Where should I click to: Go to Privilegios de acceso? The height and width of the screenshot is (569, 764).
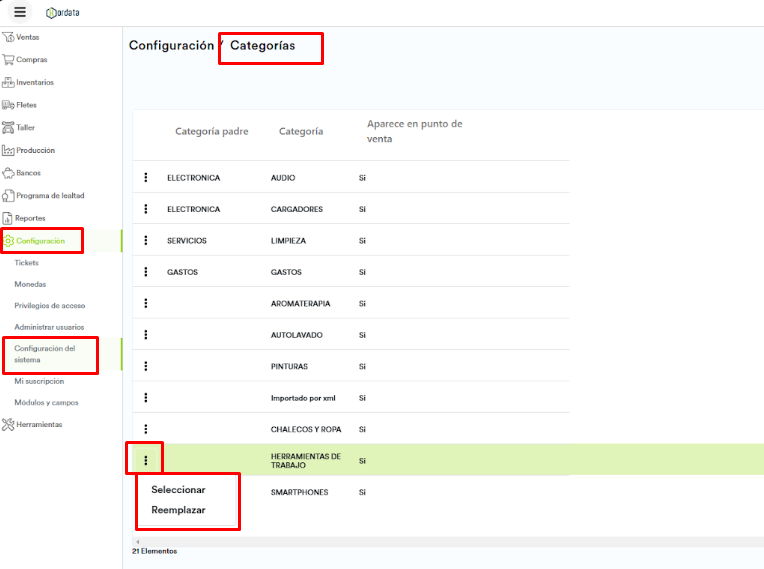coord(49,305)
